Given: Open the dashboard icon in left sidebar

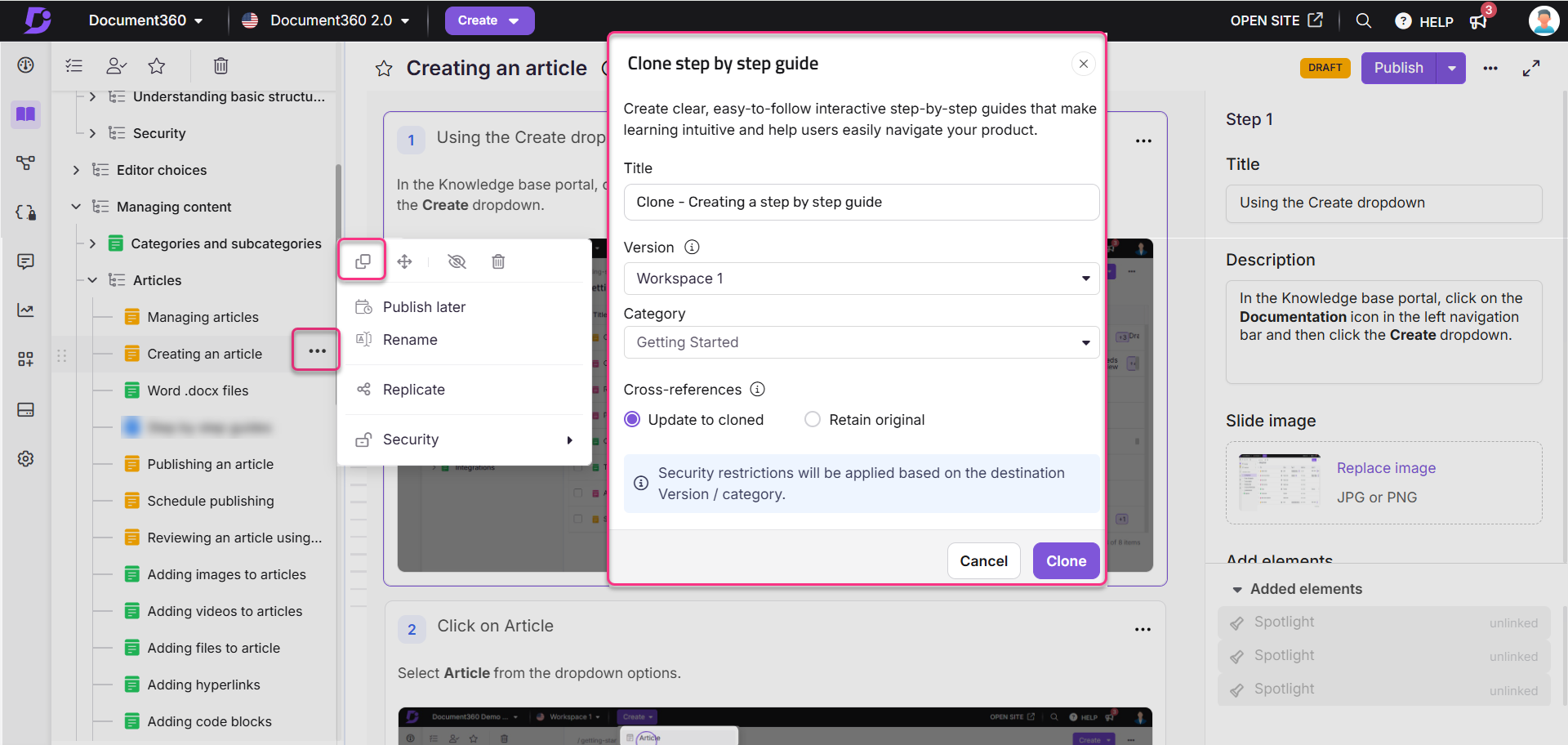Looking at the screenshot, I should [x=26, y=65].
